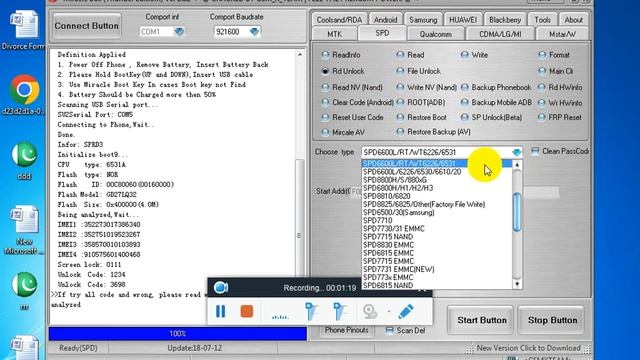Viewport: 640px width, 360px height.
Task: Switch to the Qualcomm tab
Action: pos(436,34)
